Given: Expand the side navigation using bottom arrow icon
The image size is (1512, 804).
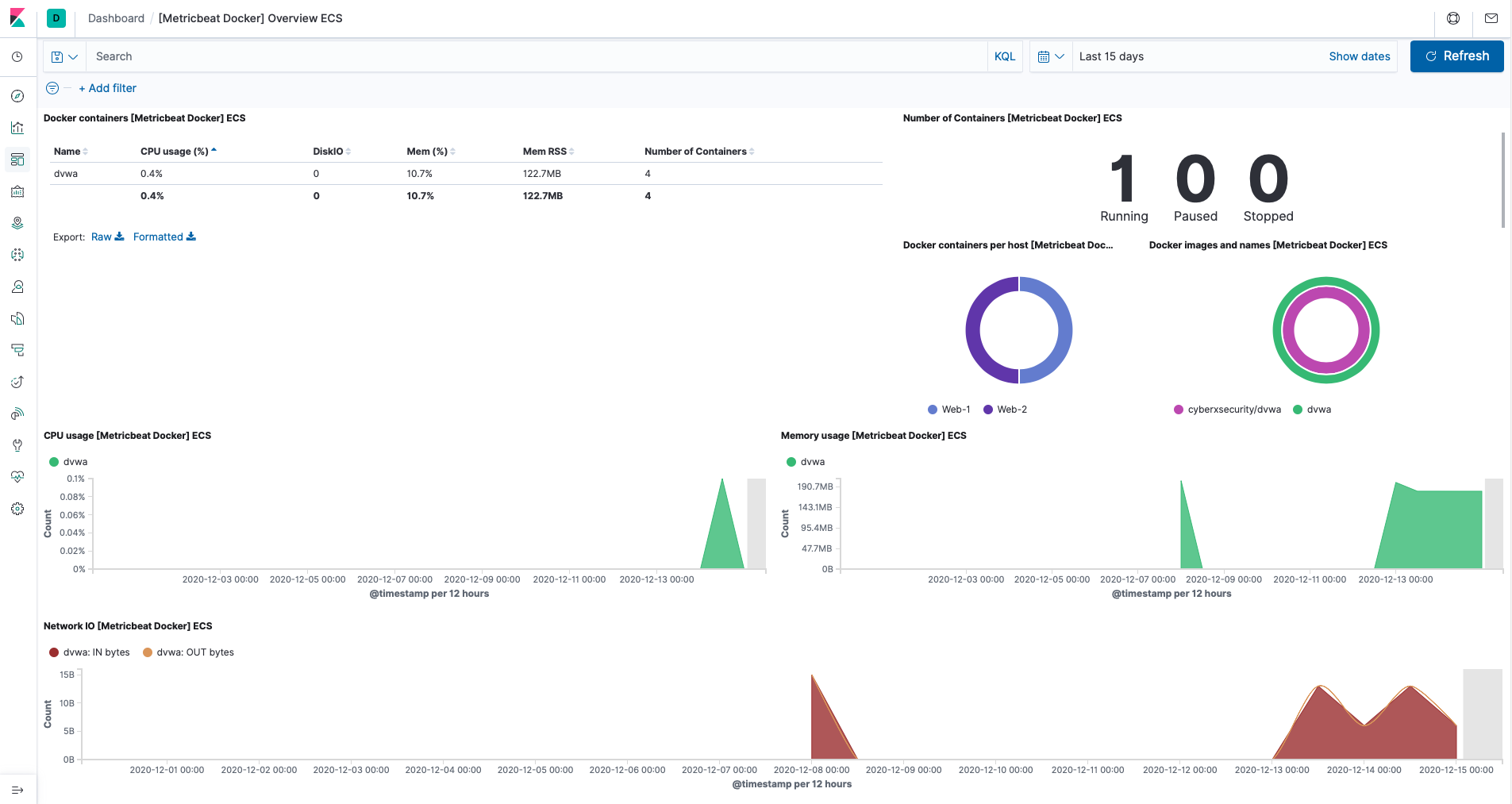Looking at the screenshot, I should click(17, 790).
